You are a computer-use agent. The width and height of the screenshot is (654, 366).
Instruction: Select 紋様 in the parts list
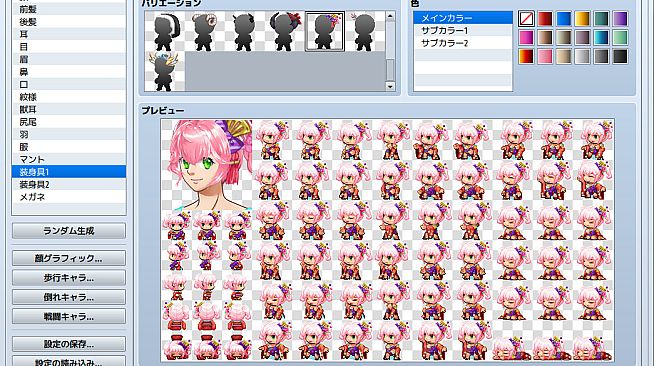point(69,97)
